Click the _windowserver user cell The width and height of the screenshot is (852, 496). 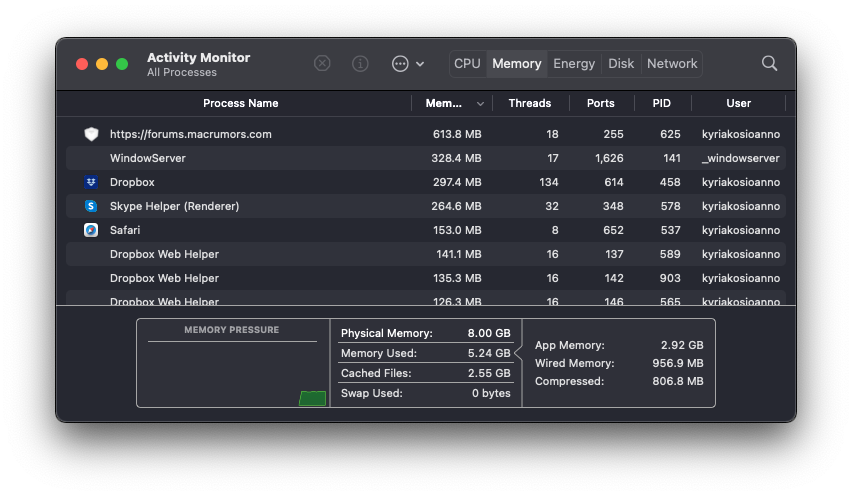click(740, 158)
